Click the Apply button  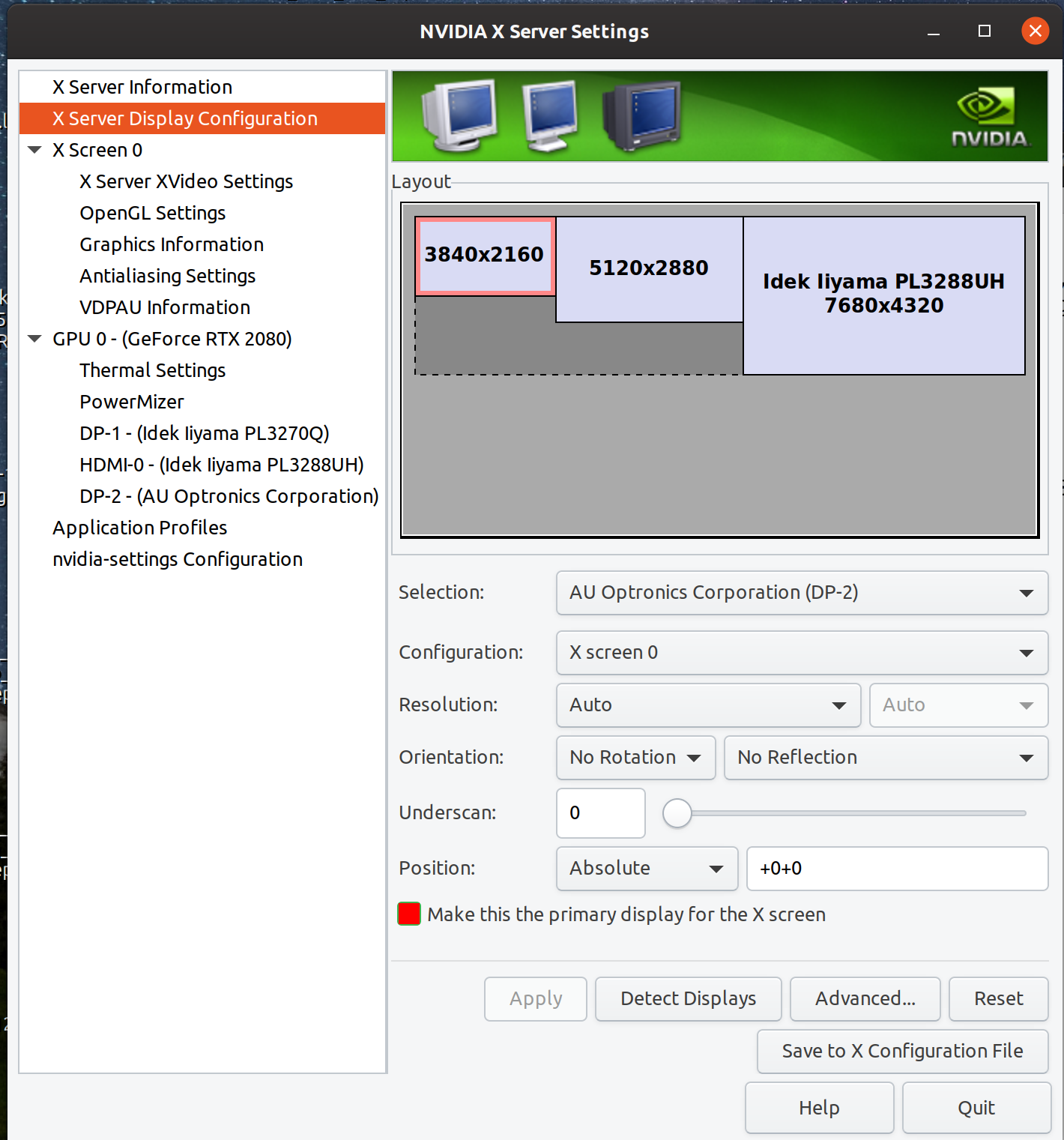click(x=536, y=999)
